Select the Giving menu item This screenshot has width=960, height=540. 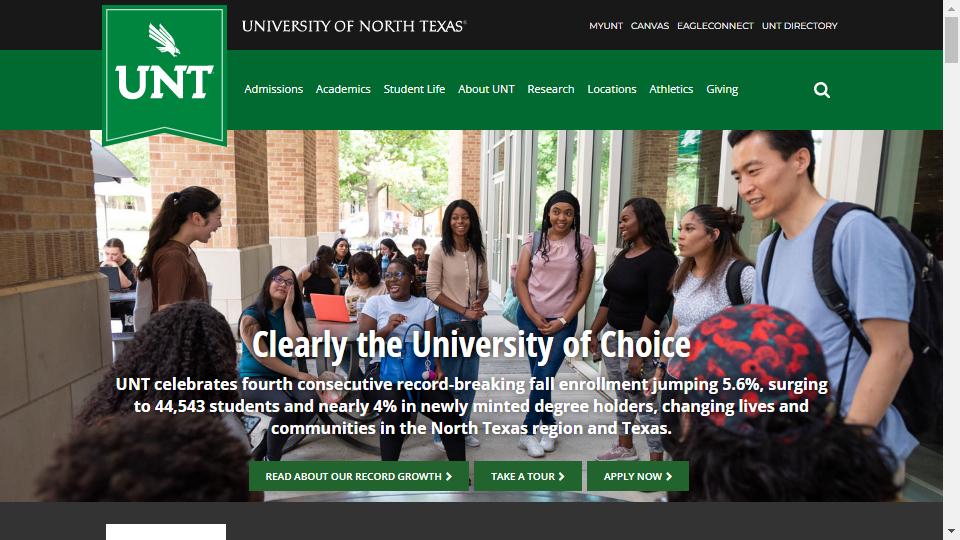pos(722,89)
